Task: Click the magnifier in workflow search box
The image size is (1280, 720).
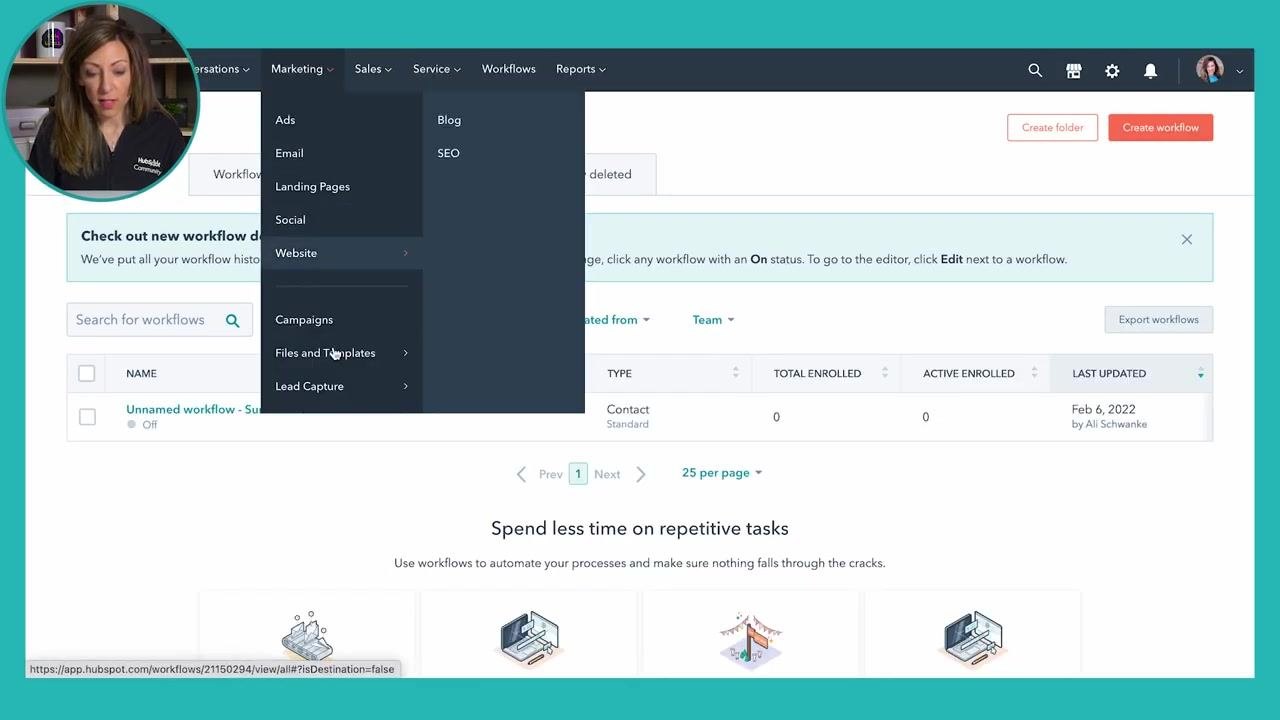Action: pyautogui.click(x=232, y=320)
